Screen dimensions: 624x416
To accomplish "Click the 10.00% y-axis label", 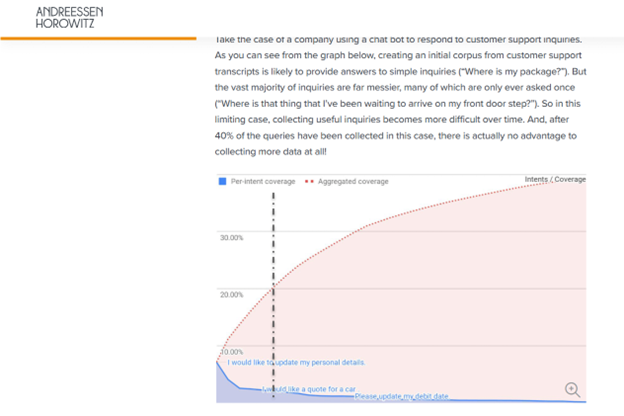I will [x=230, y=352].
